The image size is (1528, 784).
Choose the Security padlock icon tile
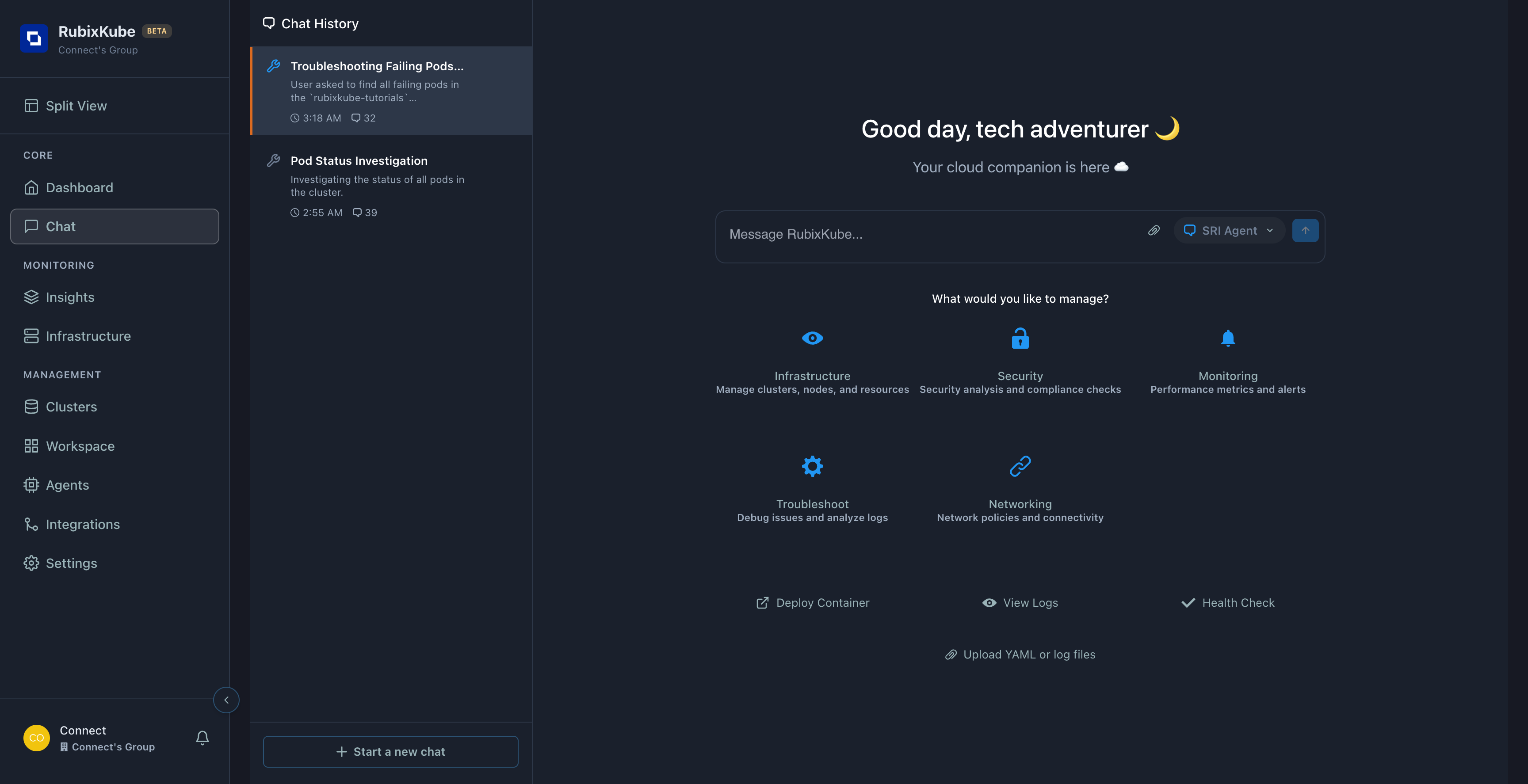tap(1020, 339)
